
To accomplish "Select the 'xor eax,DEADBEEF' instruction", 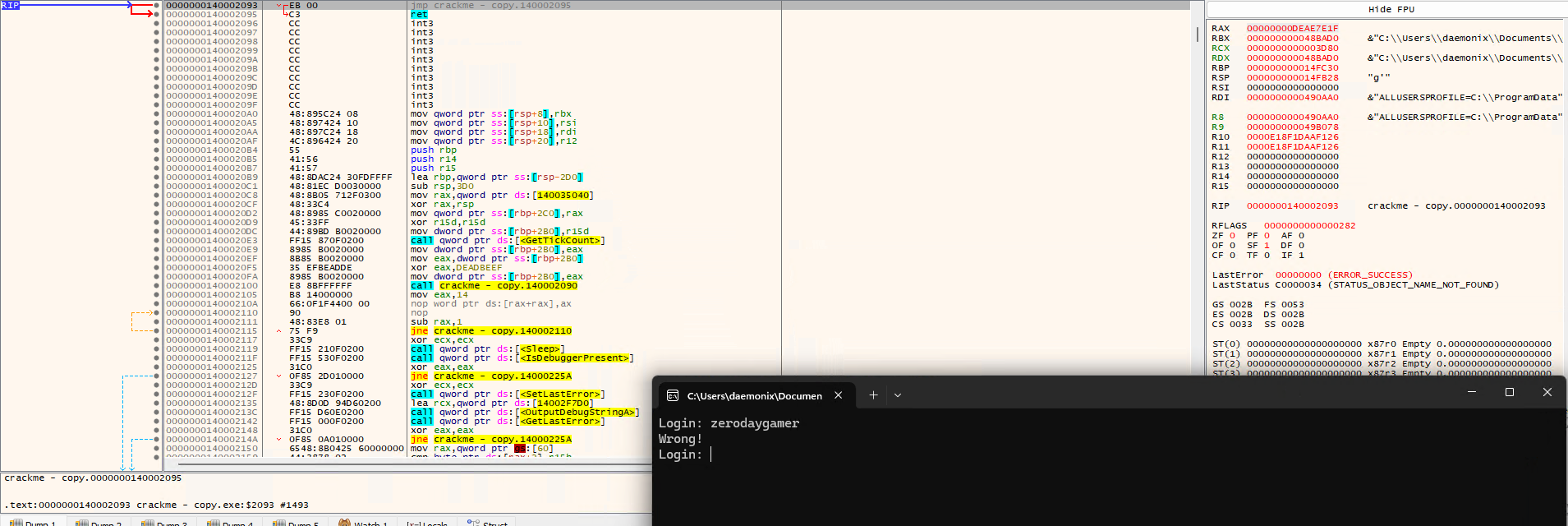I will tap(456, 268).
